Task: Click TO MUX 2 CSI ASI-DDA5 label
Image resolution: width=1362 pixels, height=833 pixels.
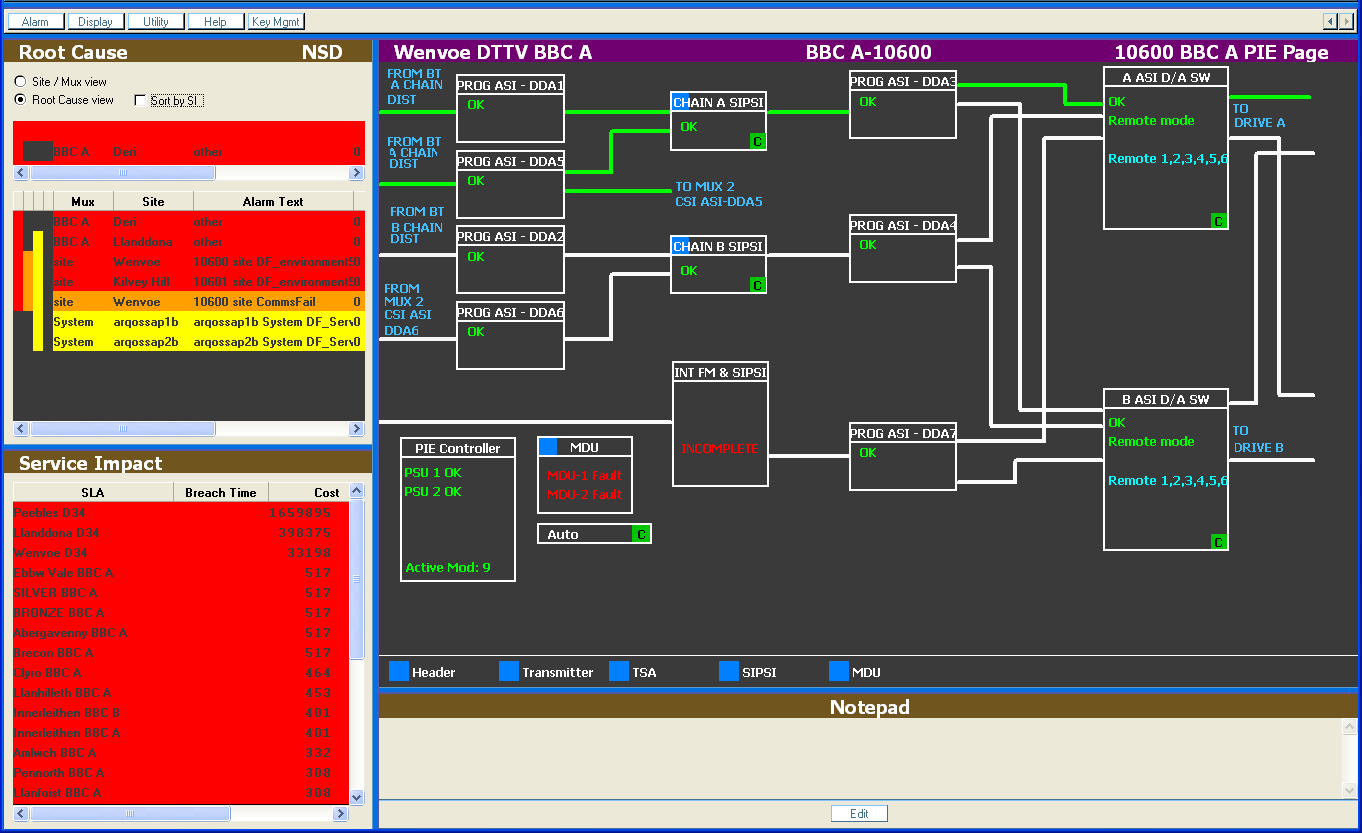Action: (x=718, y=194)
